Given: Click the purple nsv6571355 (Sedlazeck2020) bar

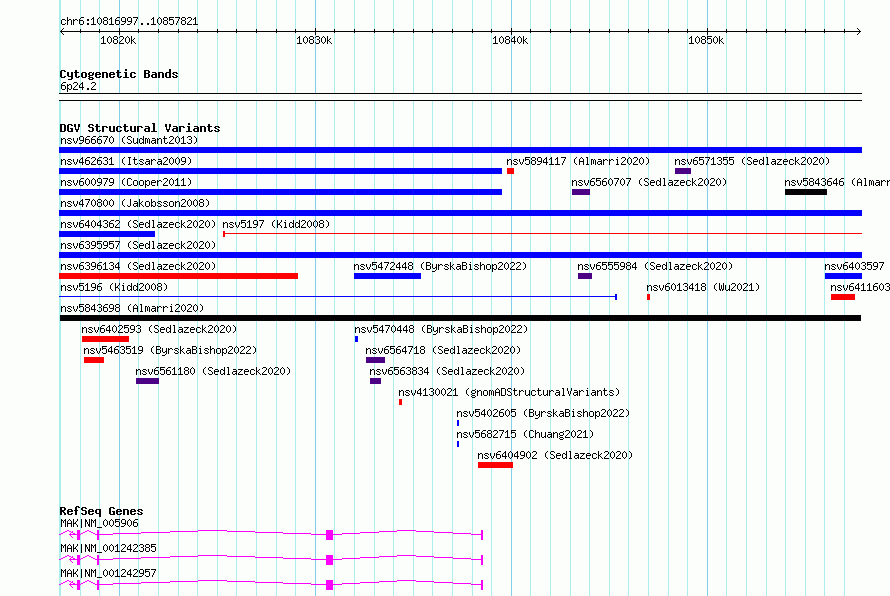Looking at the screenshot, I should [683, 171].
